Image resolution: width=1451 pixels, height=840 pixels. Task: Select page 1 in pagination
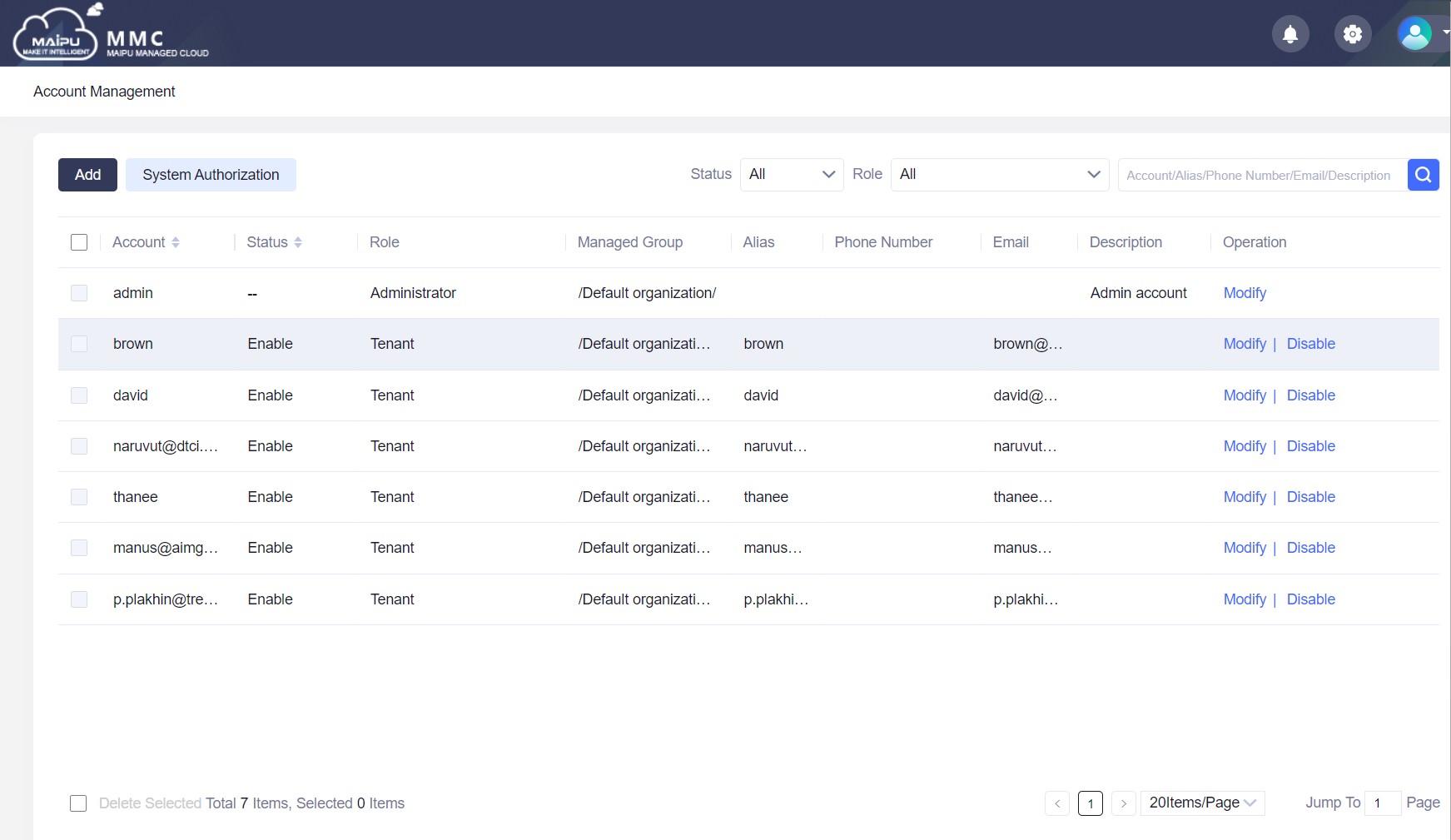(x=1091, y=803)
